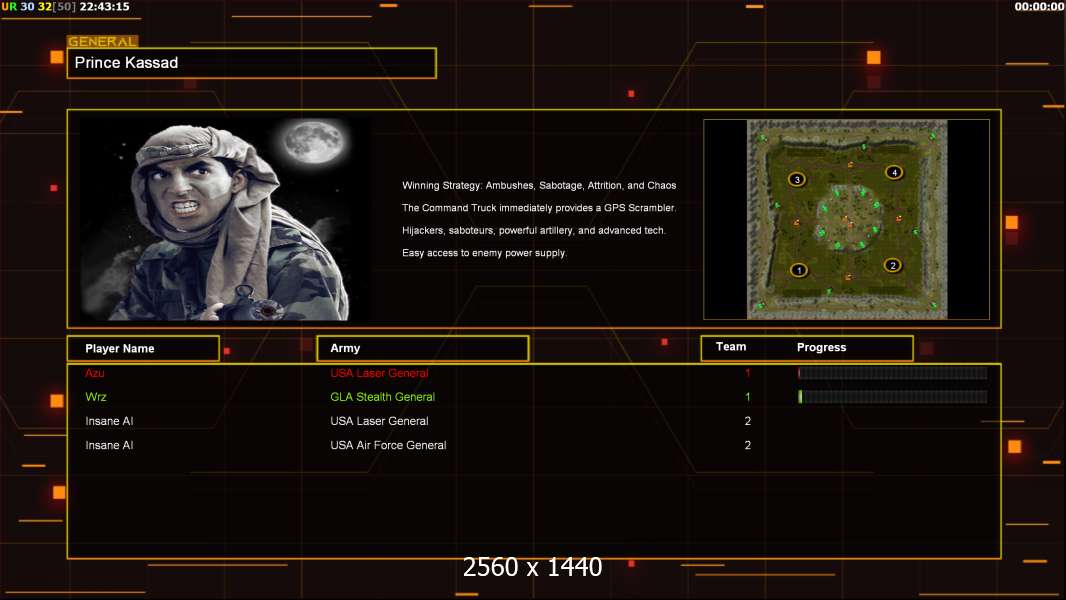
Task: Click start position marker 1 on the map
Action: click(799, 270)
